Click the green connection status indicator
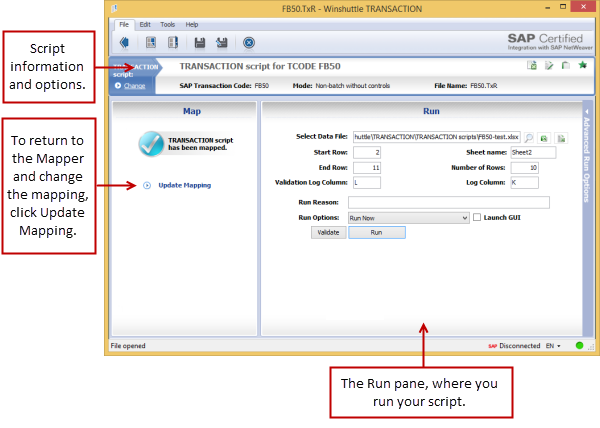This screenshot has width=600, height=428. point(579,345)
